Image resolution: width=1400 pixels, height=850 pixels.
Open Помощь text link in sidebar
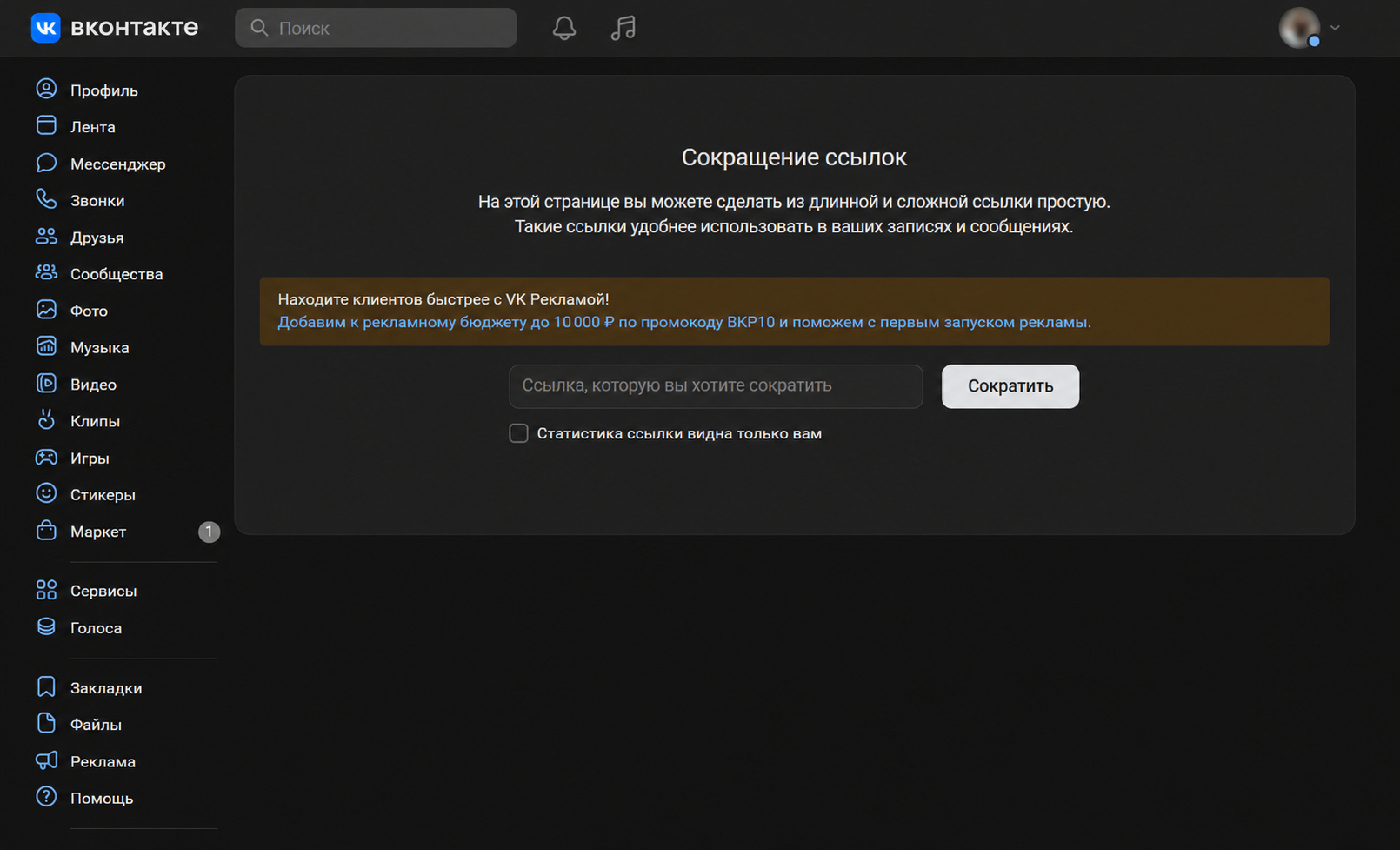(x=102, y=799)
